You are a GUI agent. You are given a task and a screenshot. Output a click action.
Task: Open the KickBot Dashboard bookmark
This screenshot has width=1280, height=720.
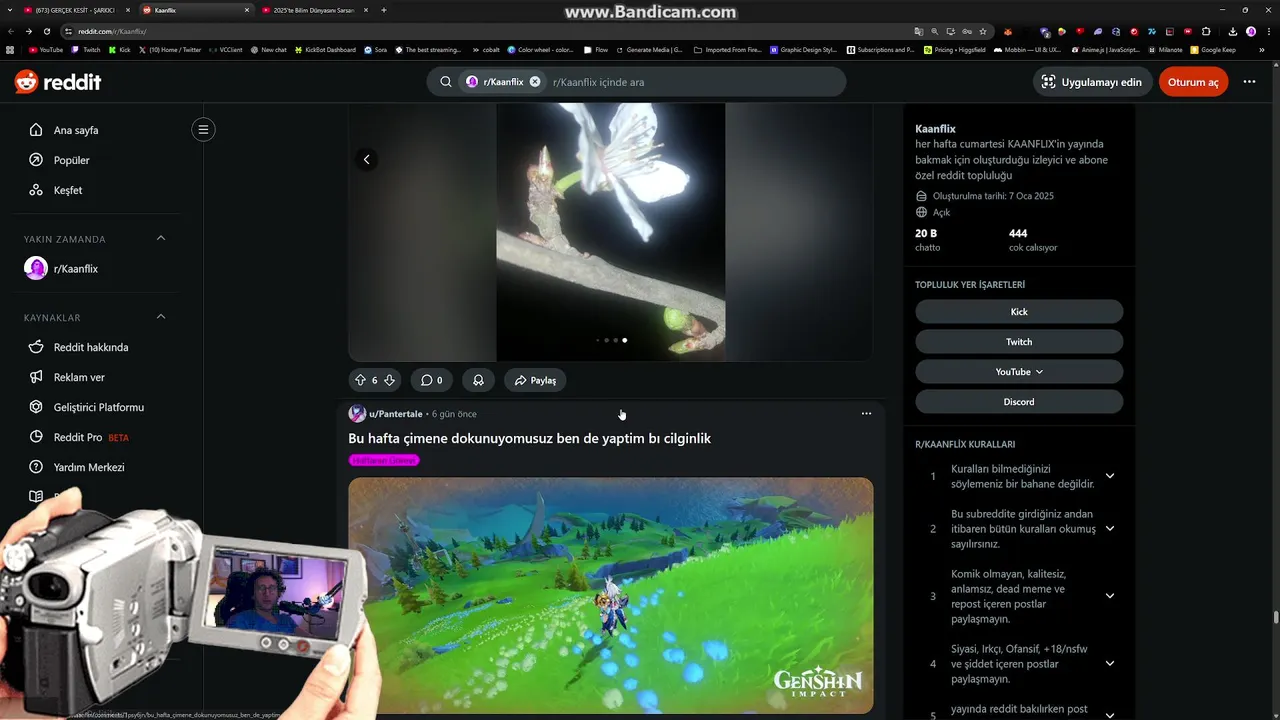(326, 49)
